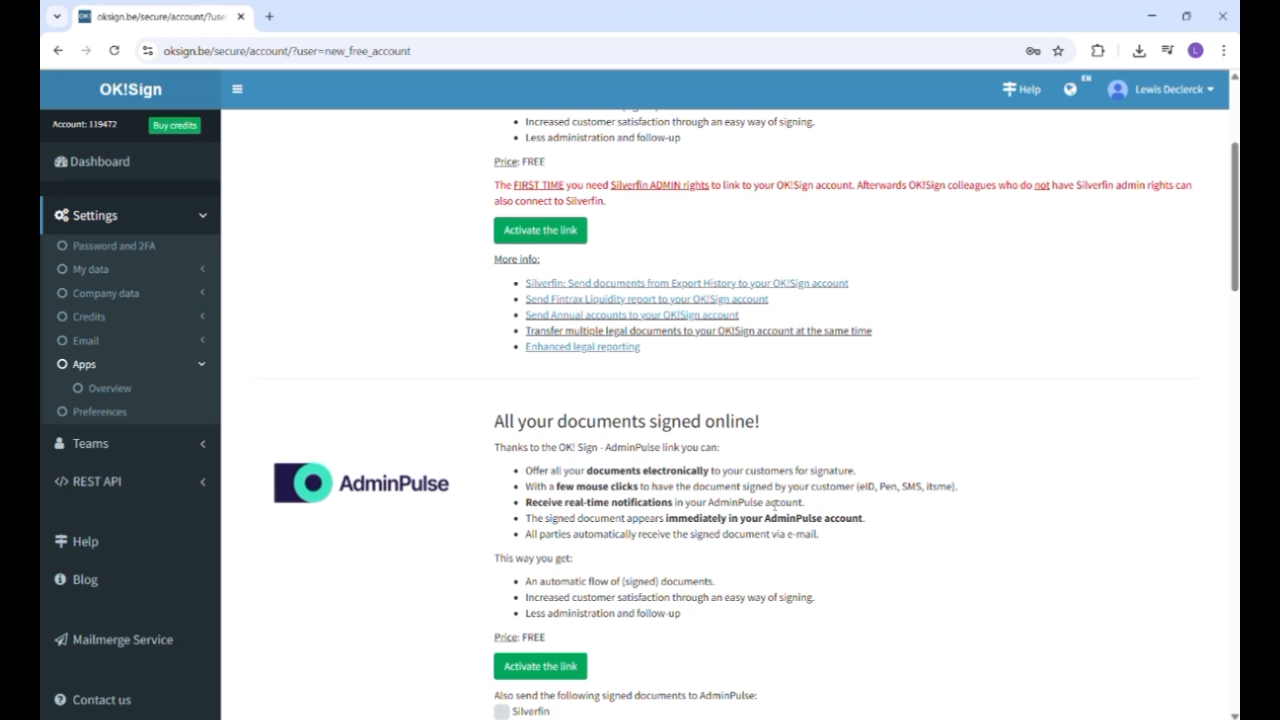Click the Contact us icon

(x=62, y=699)
